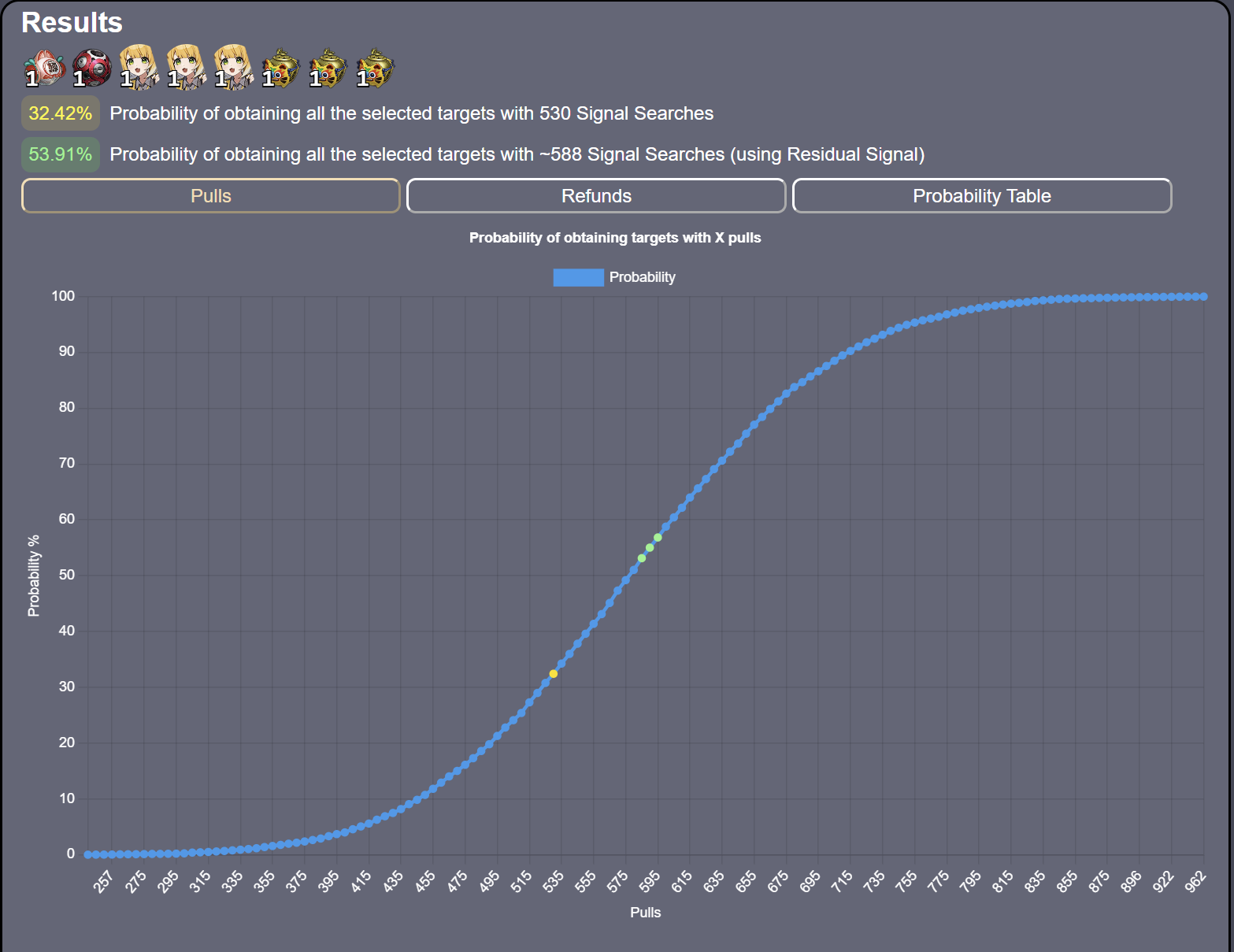Click the 962 label on the pulls axis
Viewport: 1234px width, 952px height.
(1195, 881)
